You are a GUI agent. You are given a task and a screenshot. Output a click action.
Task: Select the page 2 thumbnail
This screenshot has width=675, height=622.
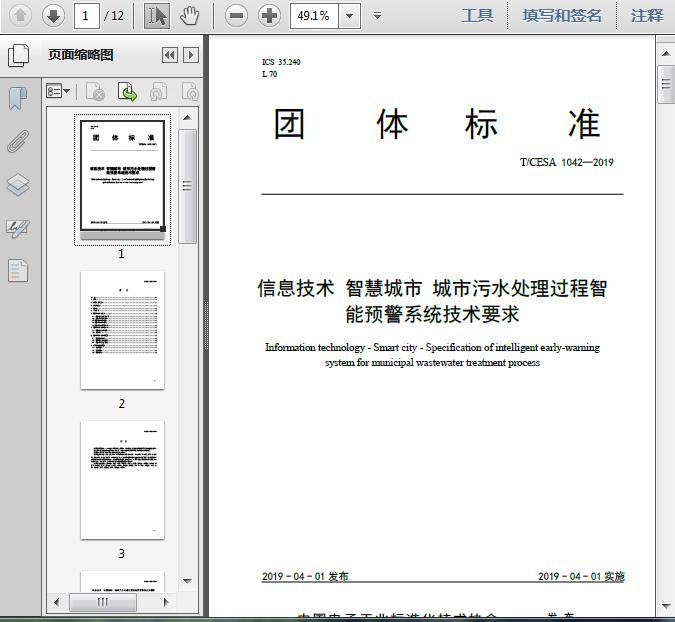tap(122, 330)
